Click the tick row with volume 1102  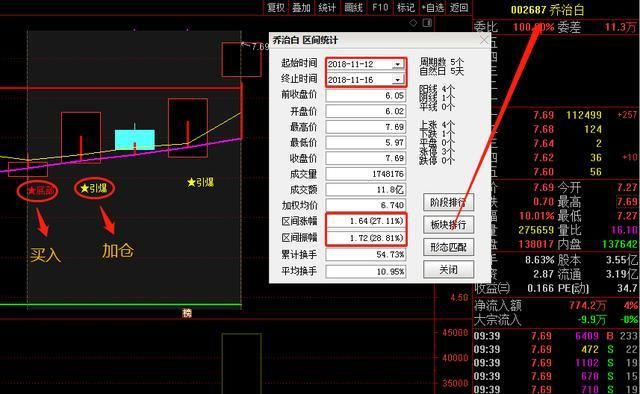556,363
